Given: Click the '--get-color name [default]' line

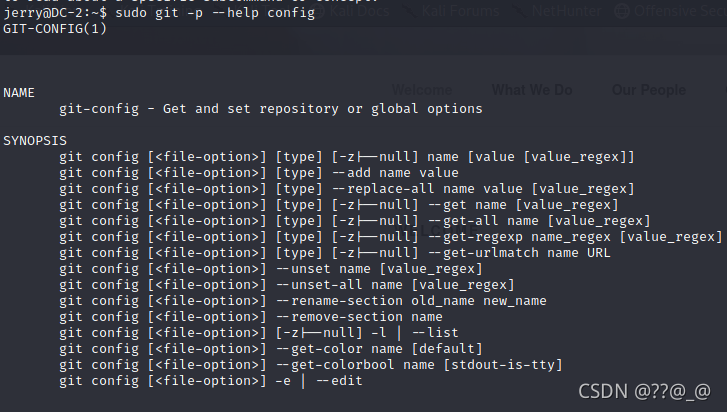Looking at the screenshot, I should pos(271,349).
